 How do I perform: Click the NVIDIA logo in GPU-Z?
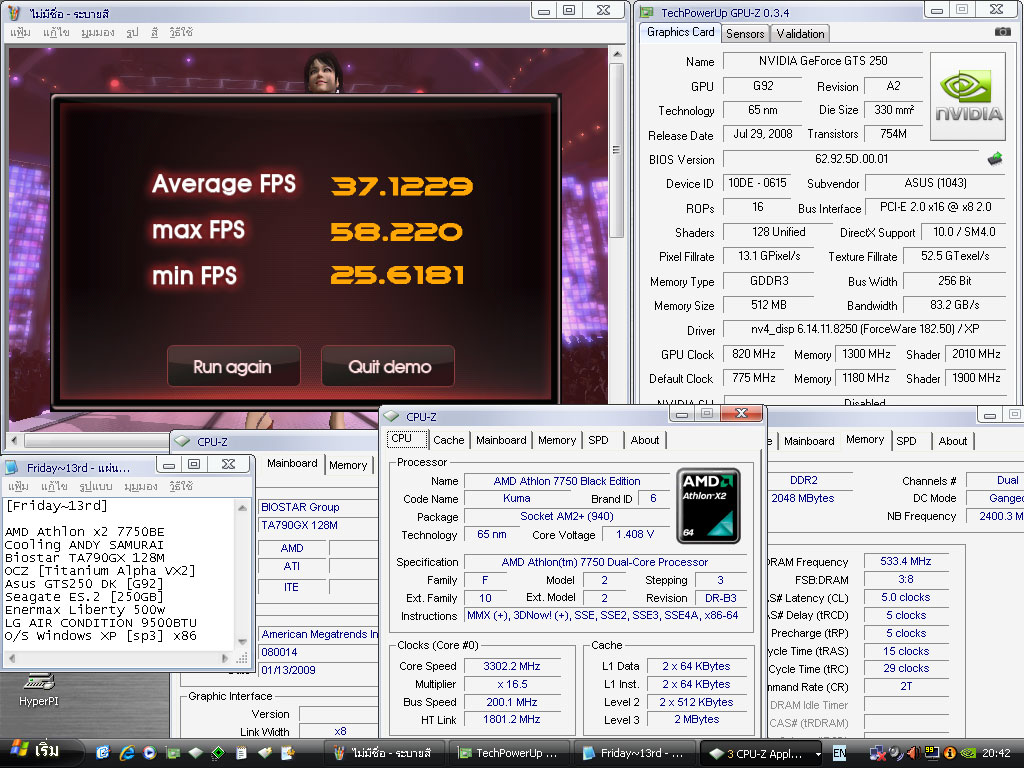point(968,97)
